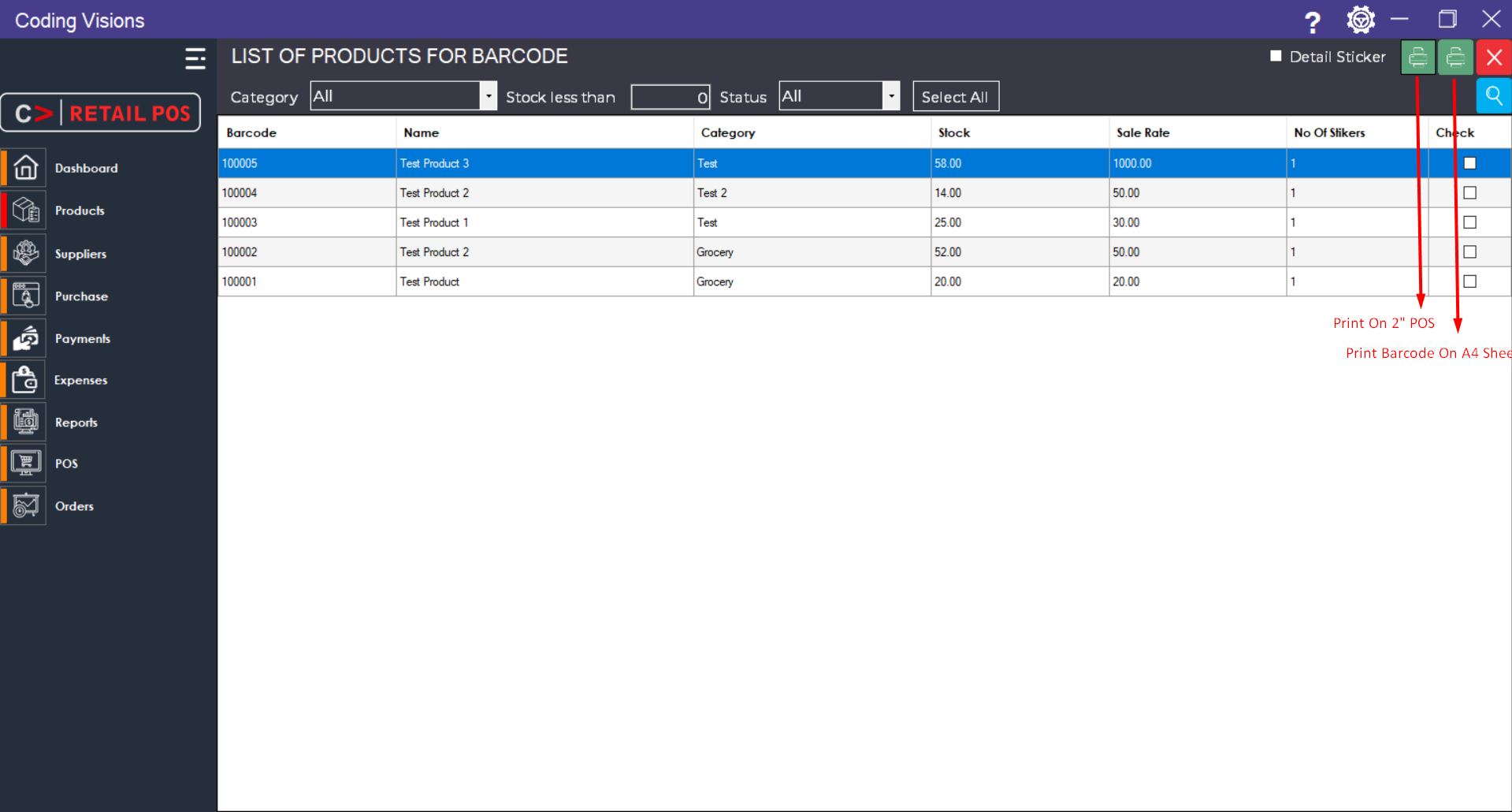Go to Purchase menu label
Screen dimensions: 1512x812
pos(81,296)
